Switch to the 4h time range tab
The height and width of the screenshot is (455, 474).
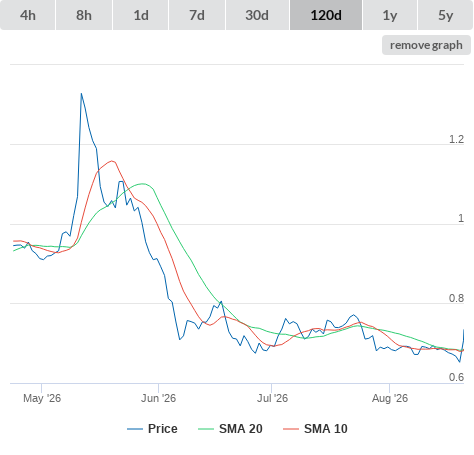click(28, 15)
